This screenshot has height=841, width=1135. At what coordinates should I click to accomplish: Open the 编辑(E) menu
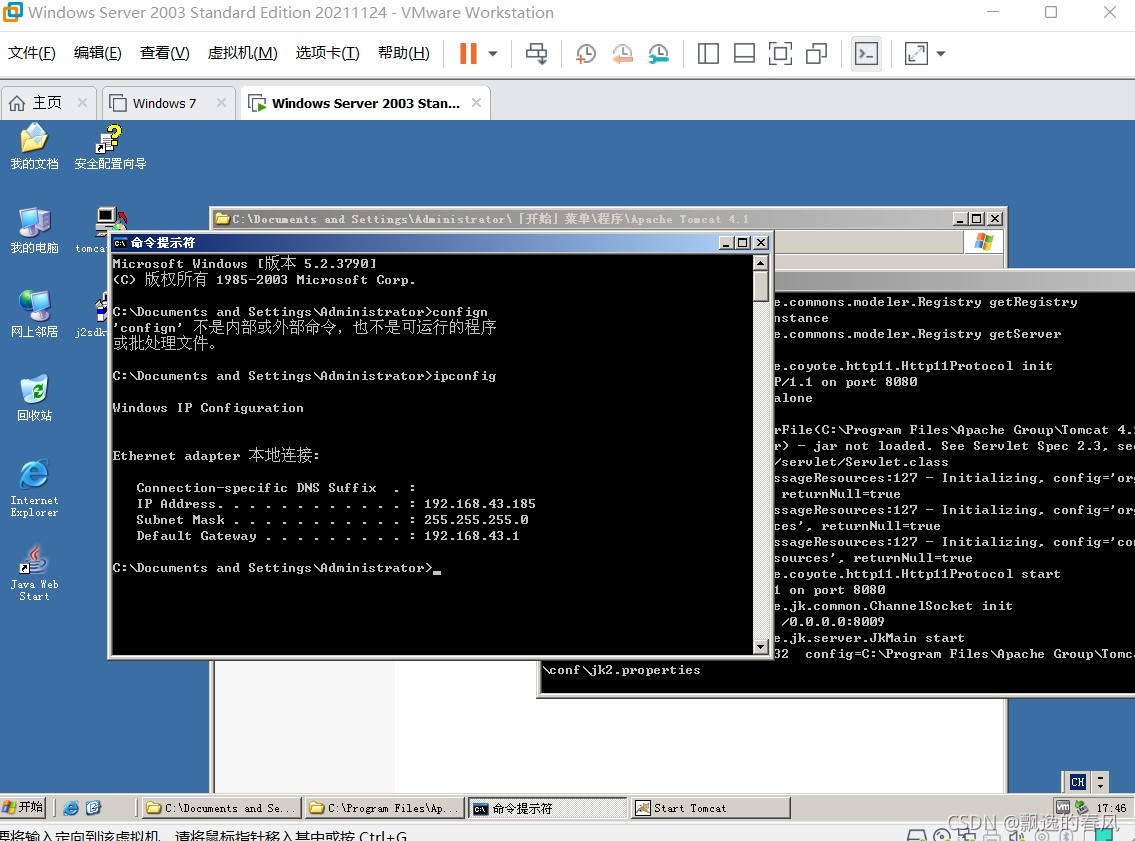click(98, 53)
